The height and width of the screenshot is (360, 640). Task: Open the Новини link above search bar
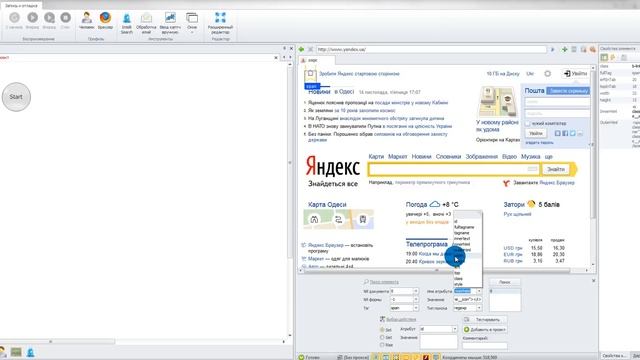pyautogui.click(x=421, y=157)
